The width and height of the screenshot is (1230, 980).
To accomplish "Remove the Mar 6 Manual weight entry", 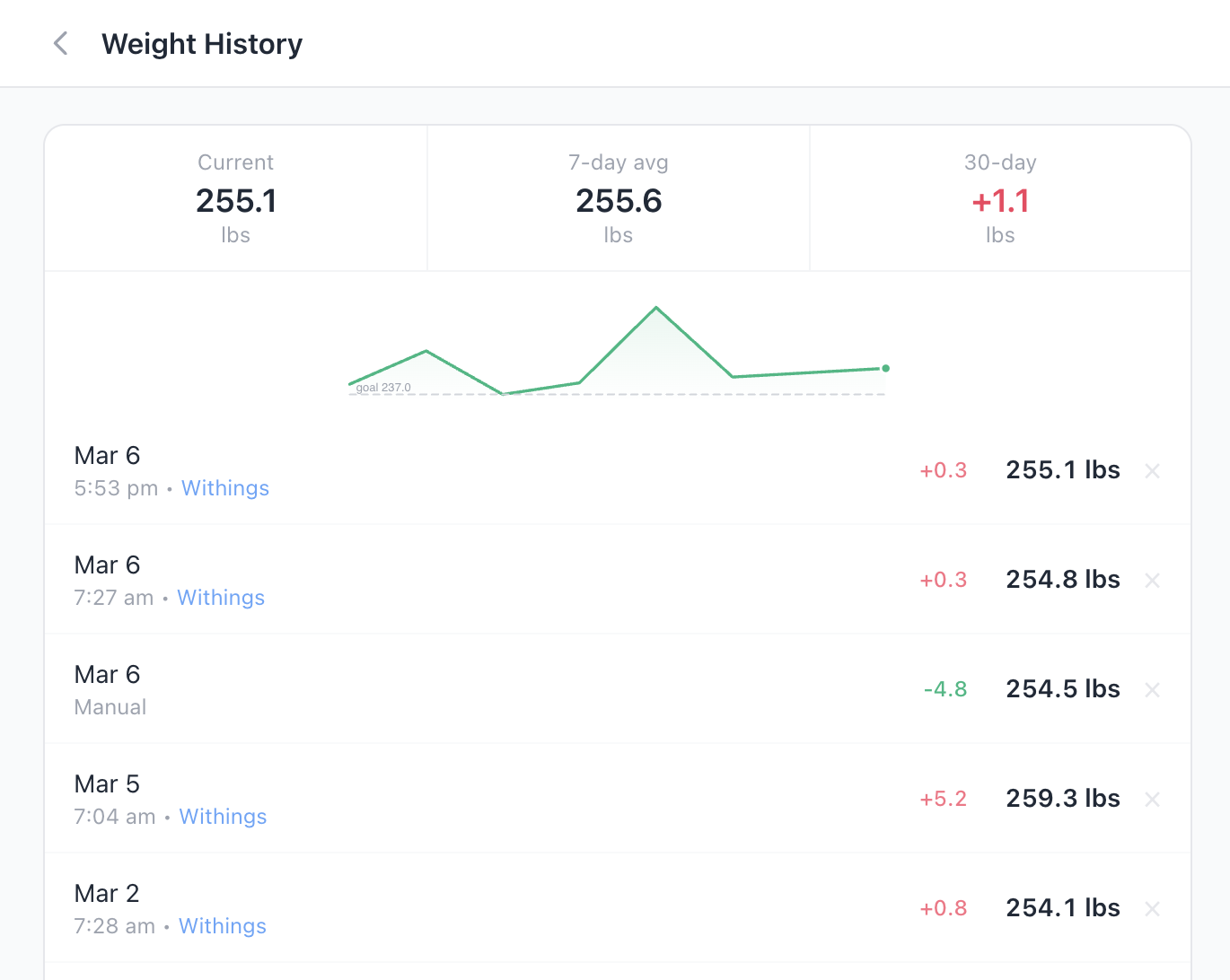I will tap(1152, 689).
